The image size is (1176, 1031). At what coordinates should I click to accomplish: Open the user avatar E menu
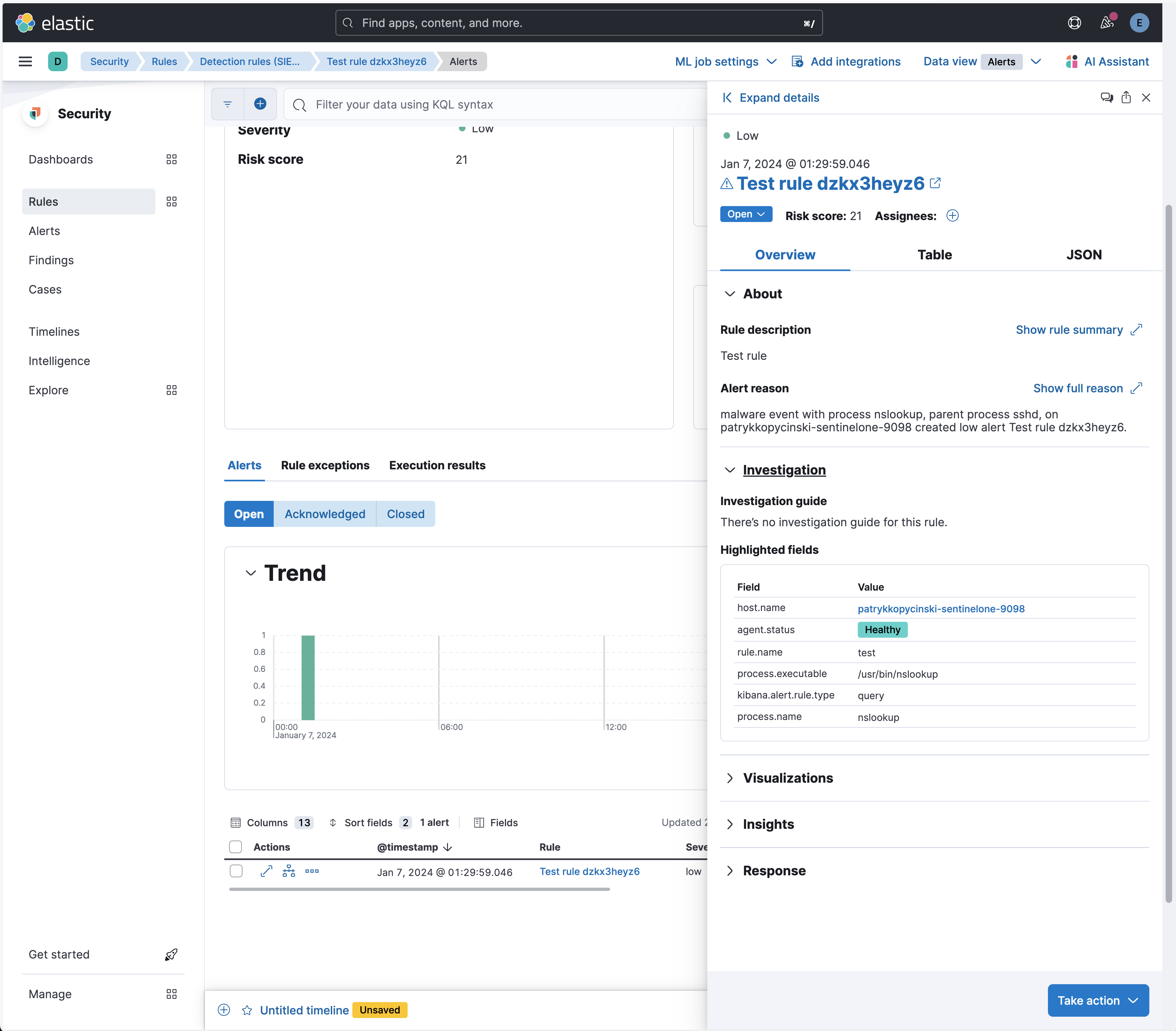pyautogui.click(x=1139, y=23)
